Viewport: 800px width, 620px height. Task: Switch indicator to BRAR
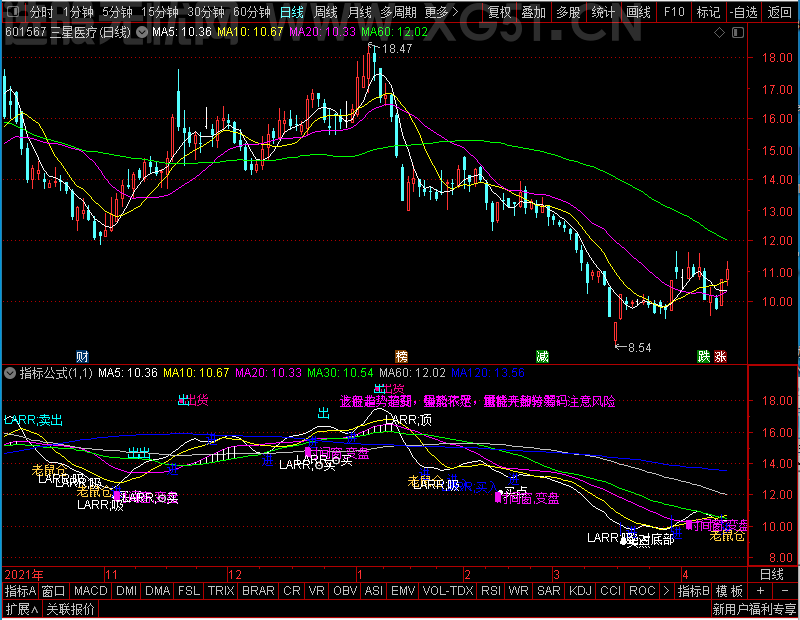coord(258,591)
